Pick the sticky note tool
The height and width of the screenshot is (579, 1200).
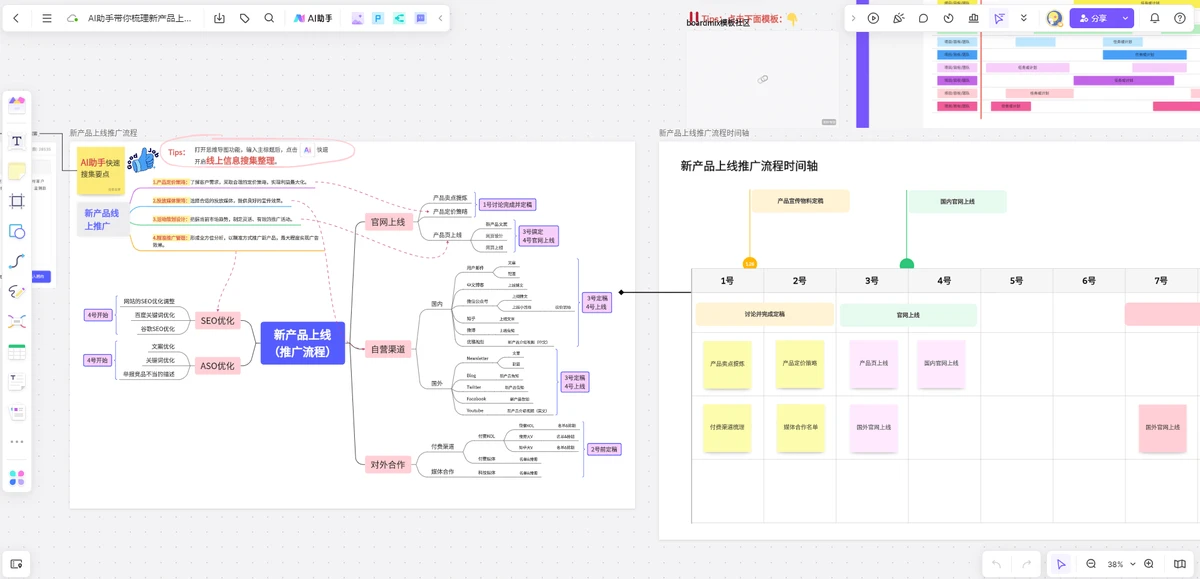(17, 171)
